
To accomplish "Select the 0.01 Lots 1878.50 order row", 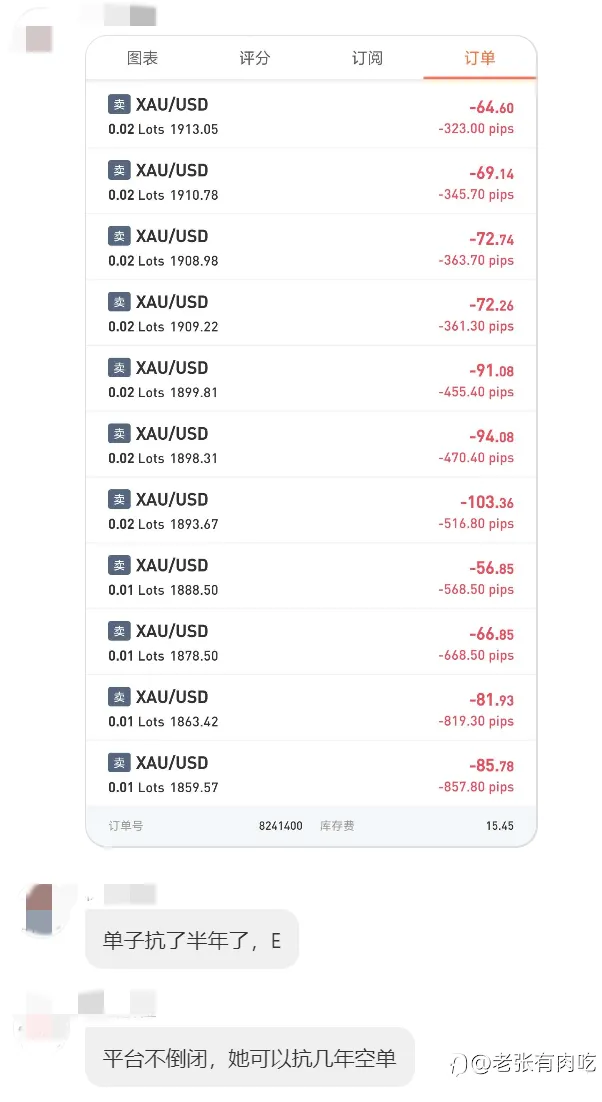I will [311, 642].
